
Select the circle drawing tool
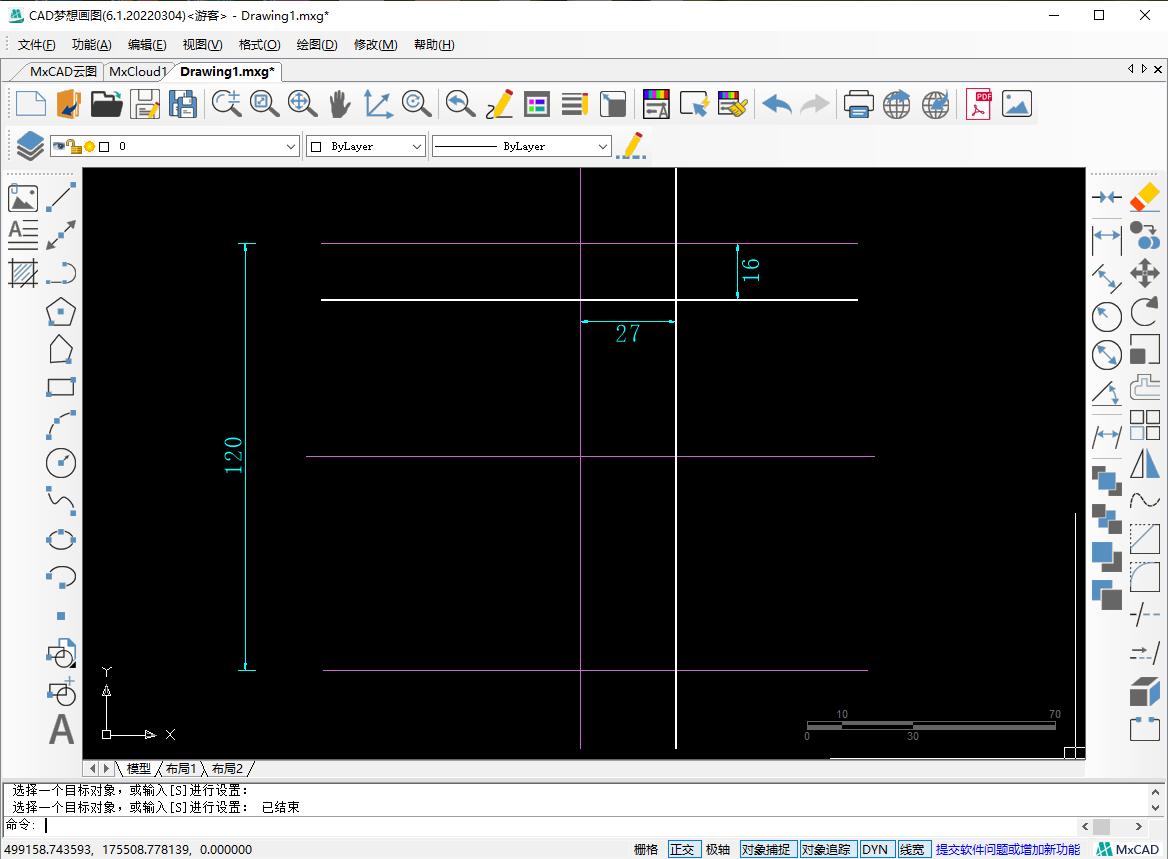point(61,462)
